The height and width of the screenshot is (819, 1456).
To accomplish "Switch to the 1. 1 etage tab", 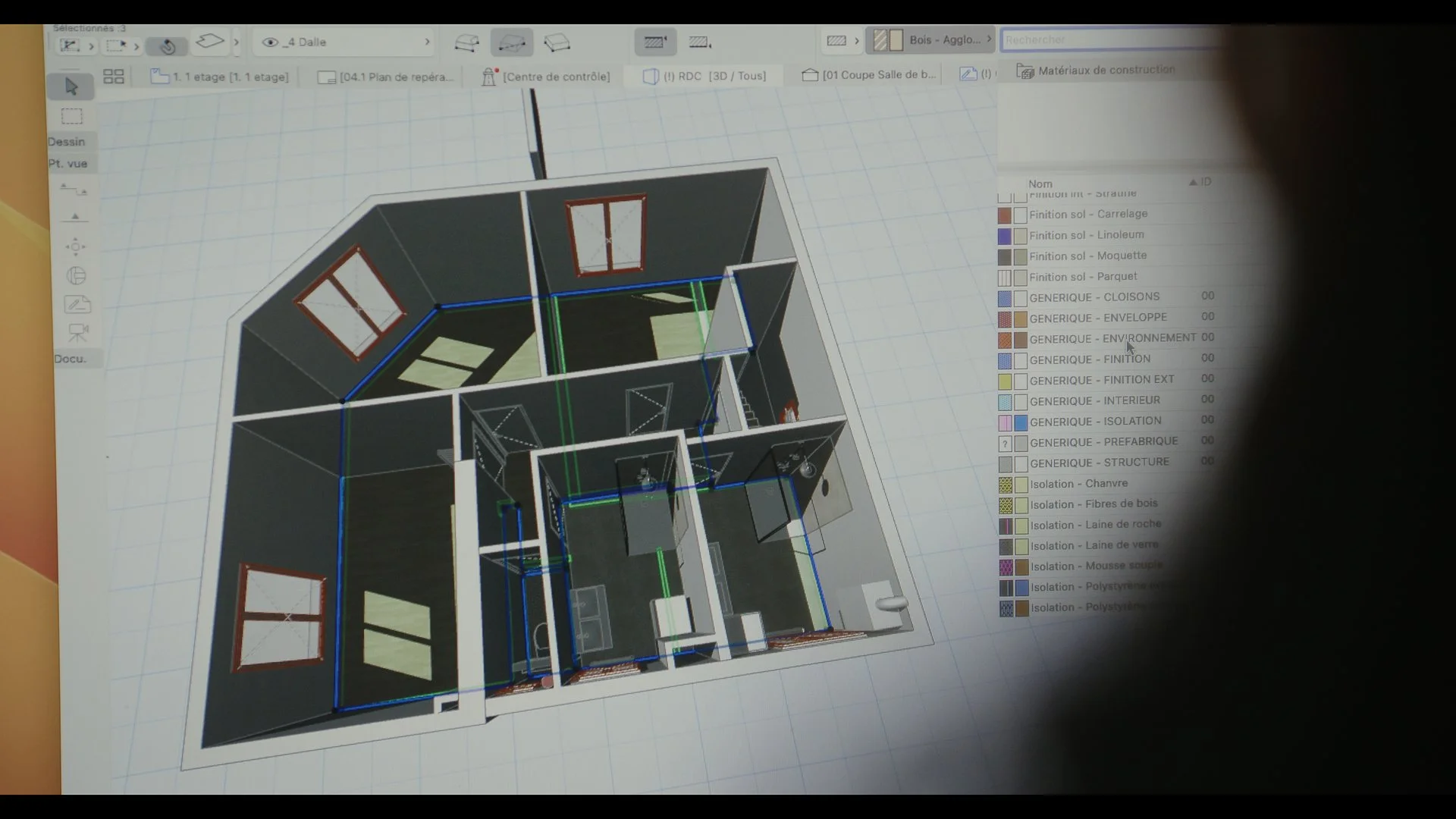I will [x=220, y=77].
